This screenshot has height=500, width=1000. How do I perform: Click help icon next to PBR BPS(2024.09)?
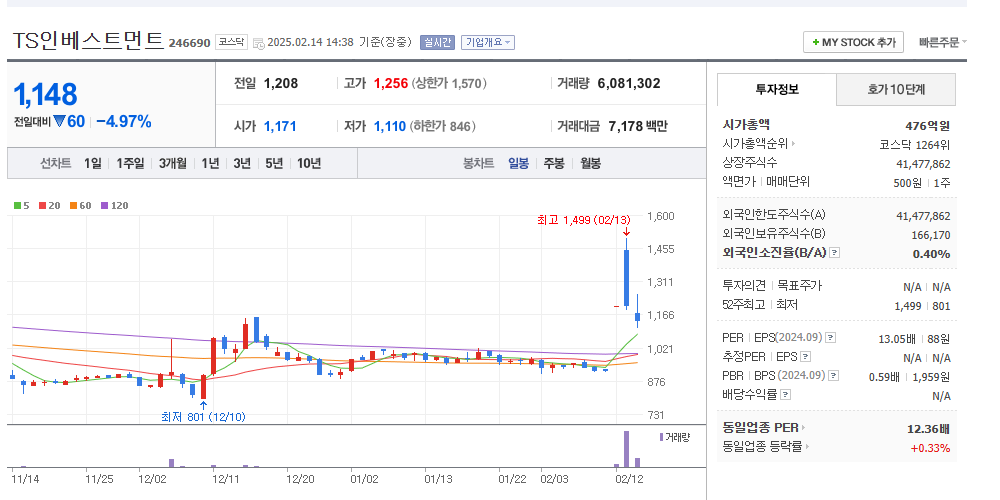coord(834,376)
